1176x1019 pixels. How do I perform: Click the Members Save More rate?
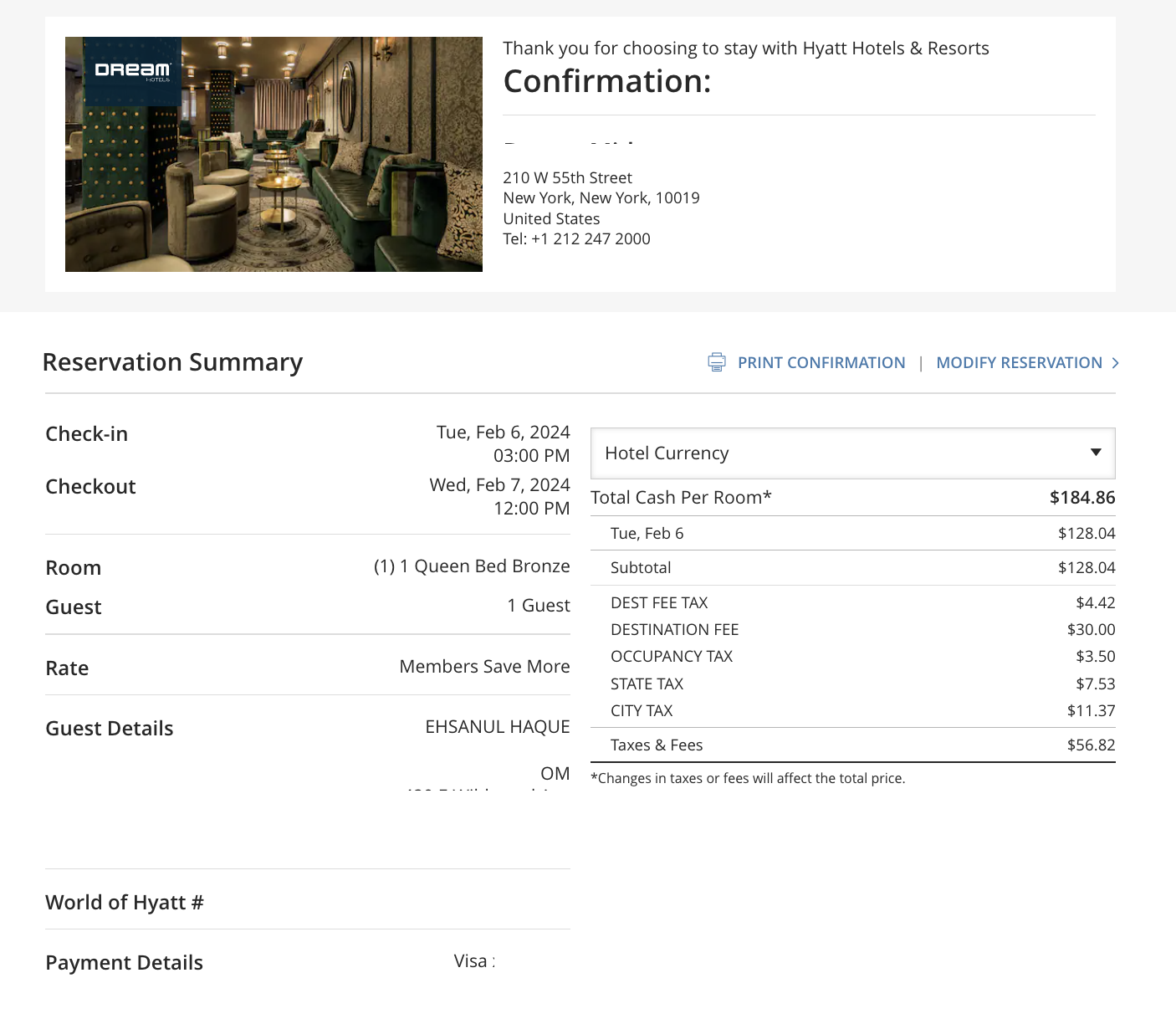(x=485, y=667)
